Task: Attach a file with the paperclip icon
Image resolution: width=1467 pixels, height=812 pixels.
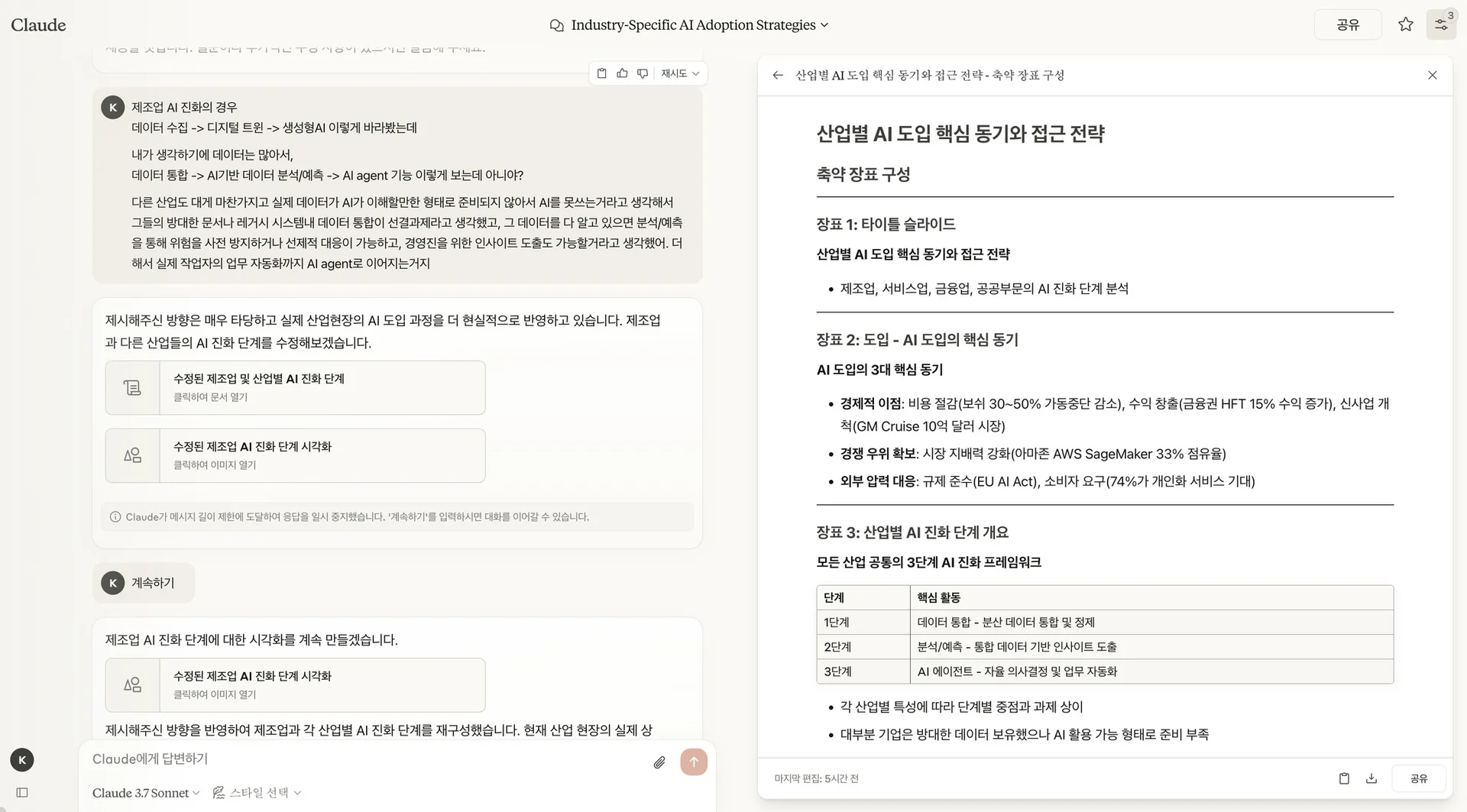Action: click(659, 762)
